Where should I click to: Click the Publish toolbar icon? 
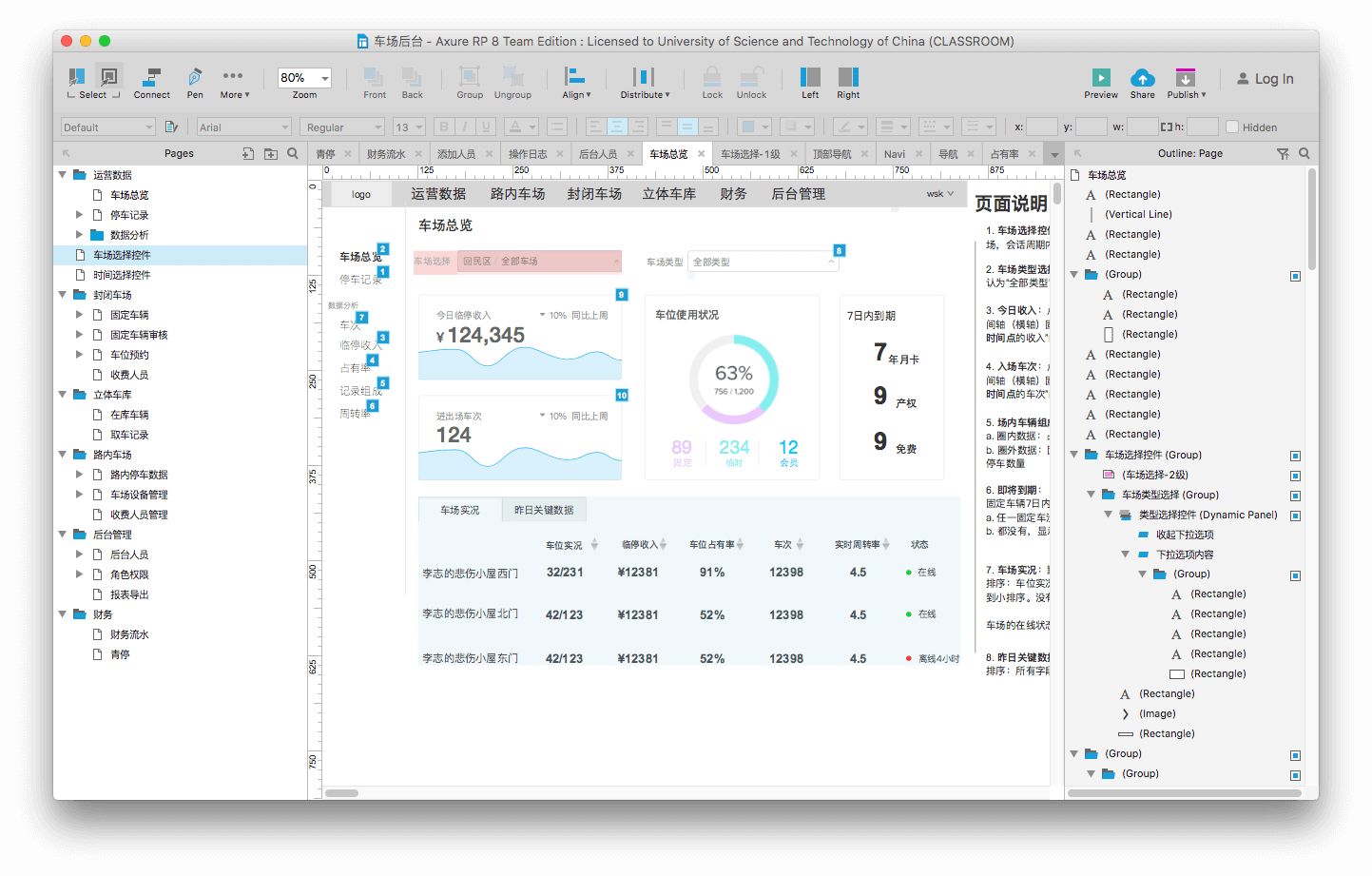tap(1185, 77)
